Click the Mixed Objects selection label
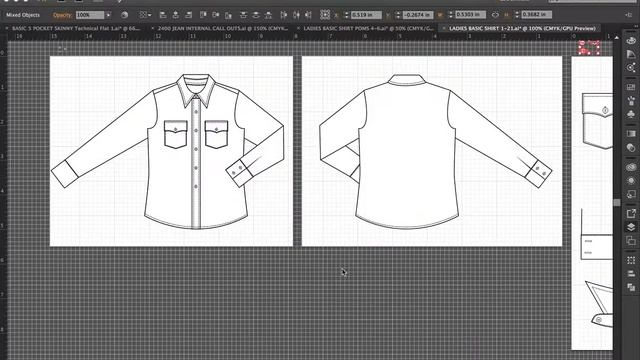Screen dimensions: 640x360 click(23, 15)
